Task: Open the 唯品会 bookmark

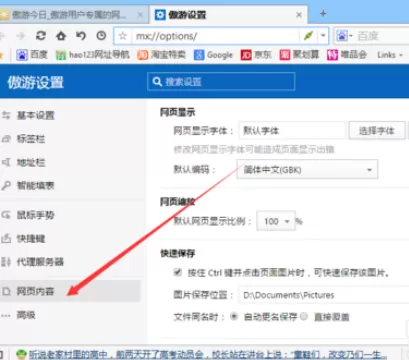Action: pyautogui.click(x=347, y=55)
